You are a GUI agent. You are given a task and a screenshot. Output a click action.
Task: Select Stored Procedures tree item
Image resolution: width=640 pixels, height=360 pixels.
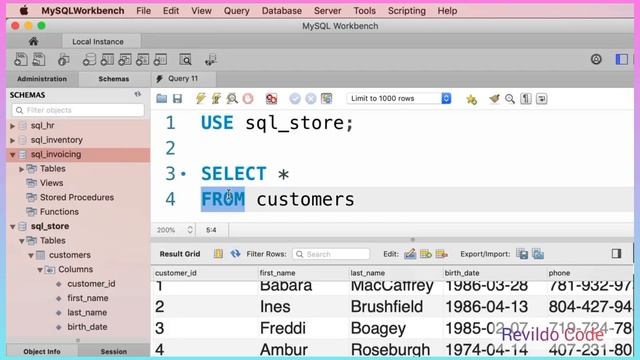pos(77,197)
